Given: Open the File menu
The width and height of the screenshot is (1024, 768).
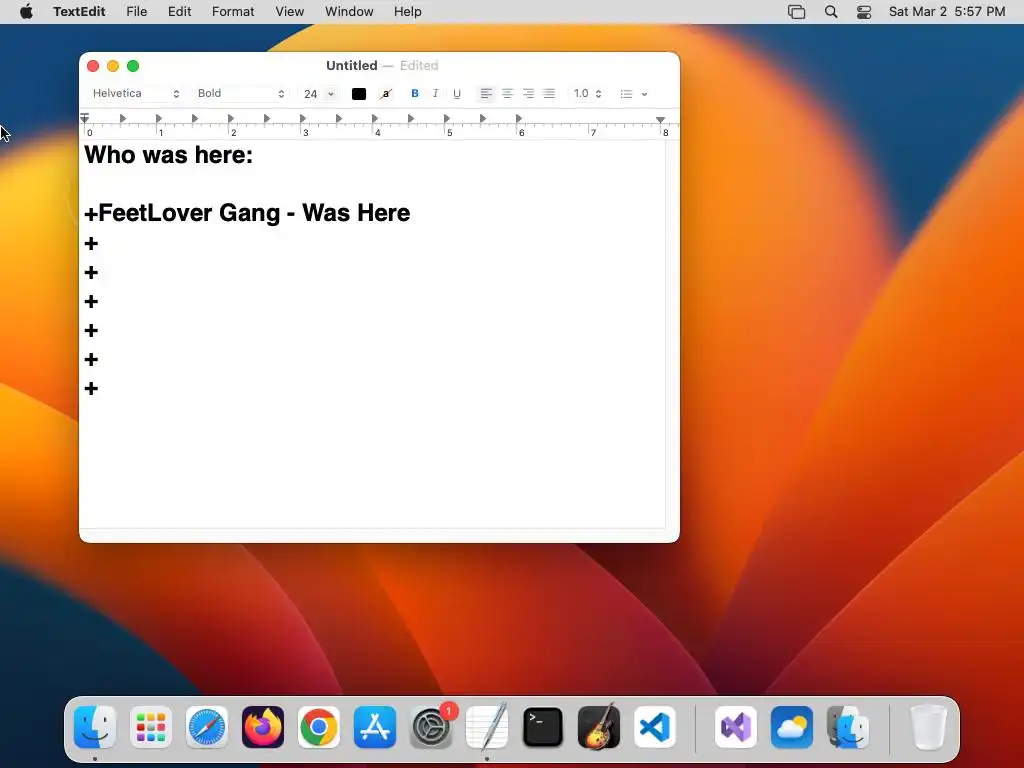Looking at the screenshot, I should 136,12.
